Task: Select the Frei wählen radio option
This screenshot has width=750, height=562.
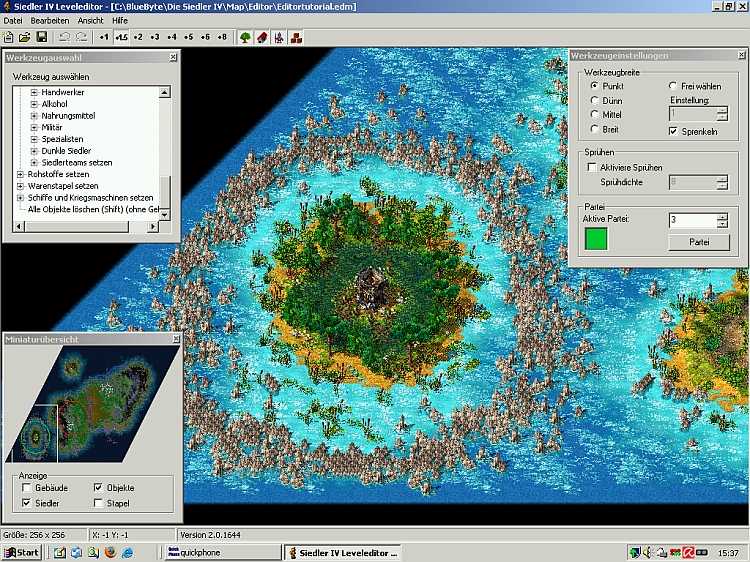Action: click(673, 86)
